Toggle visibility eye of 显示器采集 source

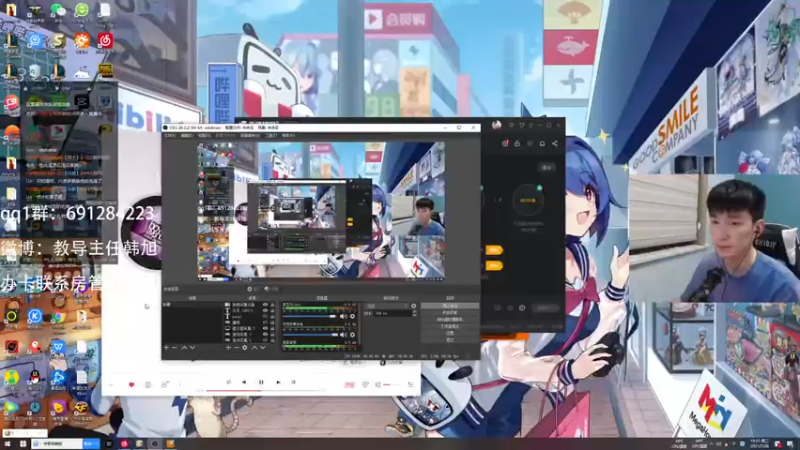coord(265,328)
